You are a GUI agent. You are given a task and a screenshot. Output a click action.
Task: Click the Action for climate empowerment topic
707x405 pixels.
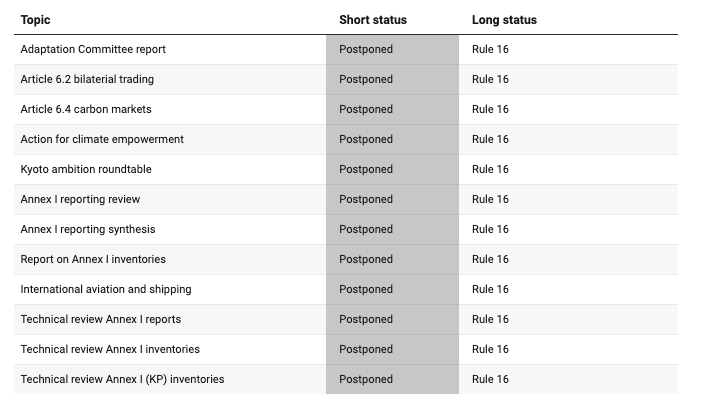102,139
